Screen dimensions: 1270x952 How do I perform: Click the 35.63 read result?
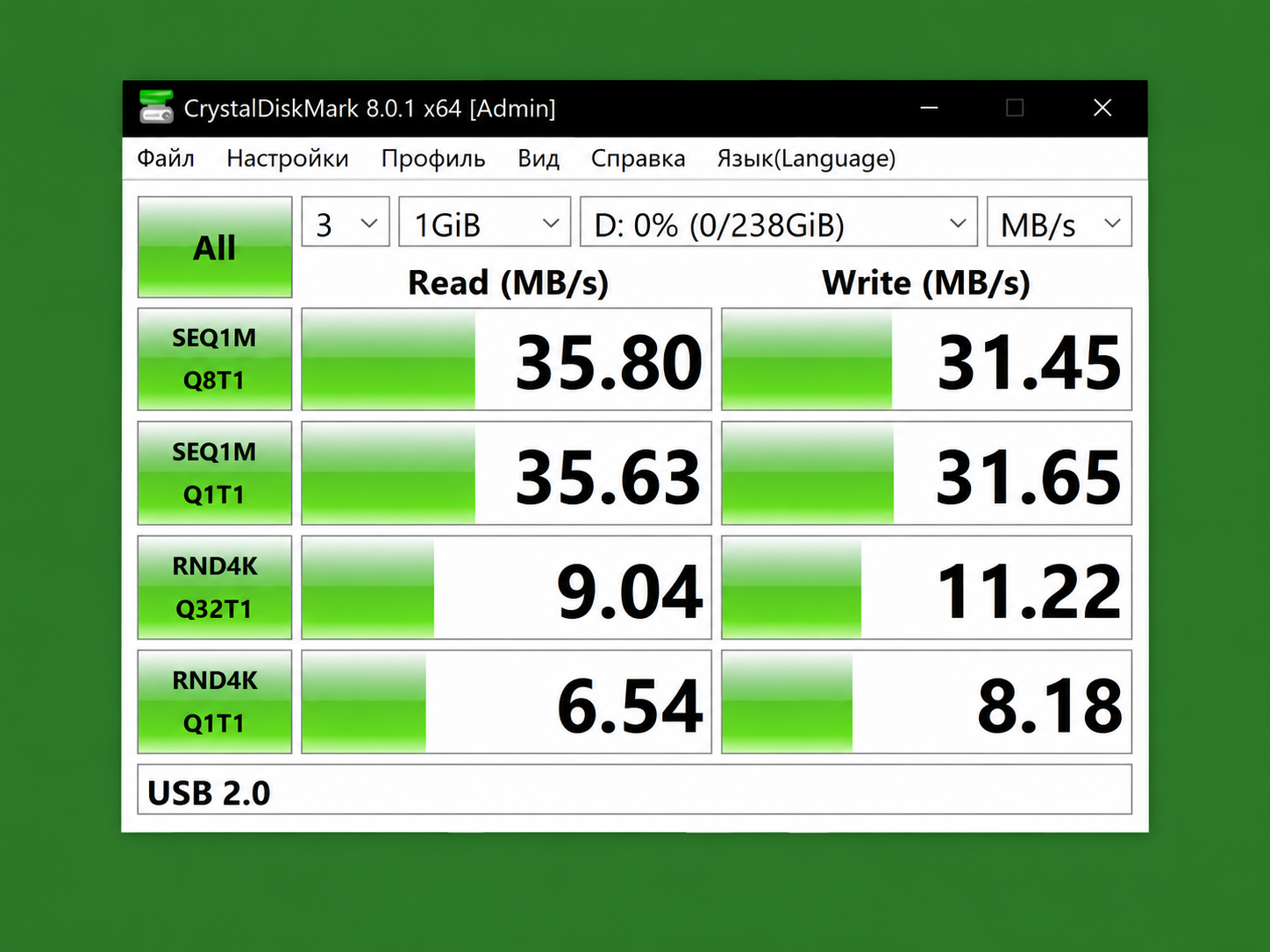click(506, 473)
